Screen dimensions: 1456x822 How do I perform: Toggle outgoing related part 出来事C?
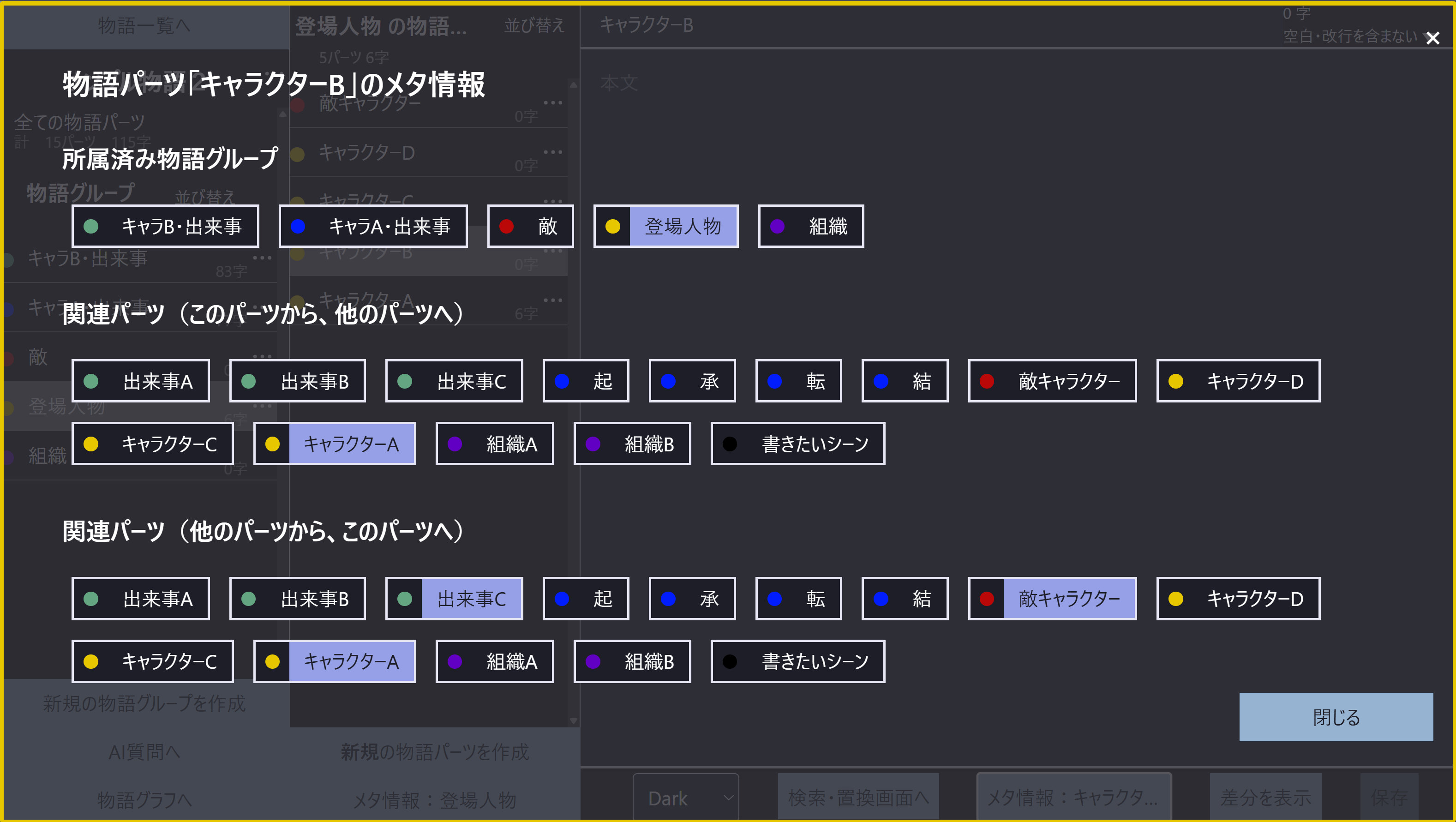(454, 381)
